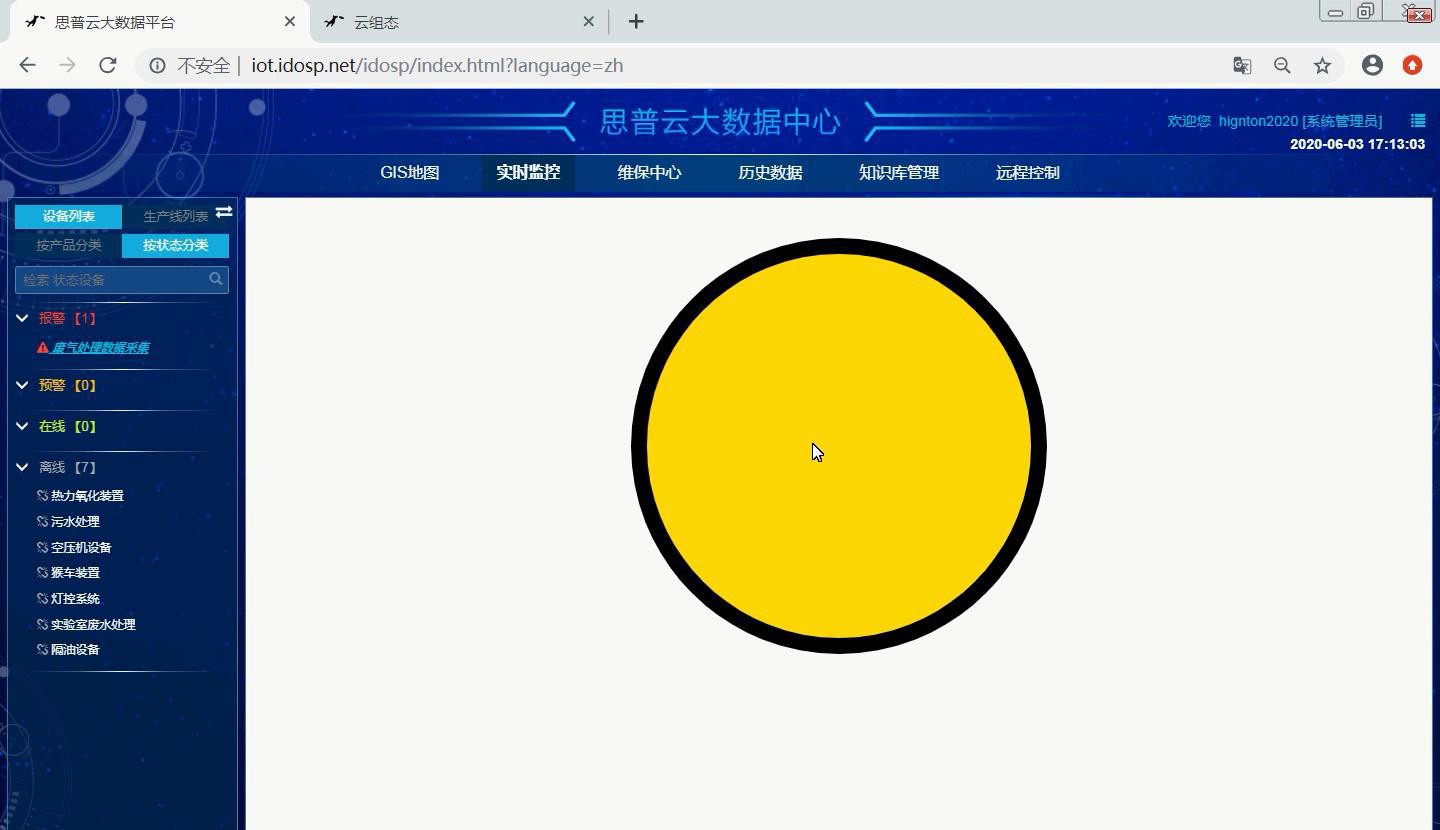Collapse the 报警【1】 section

tap(22, 318)
